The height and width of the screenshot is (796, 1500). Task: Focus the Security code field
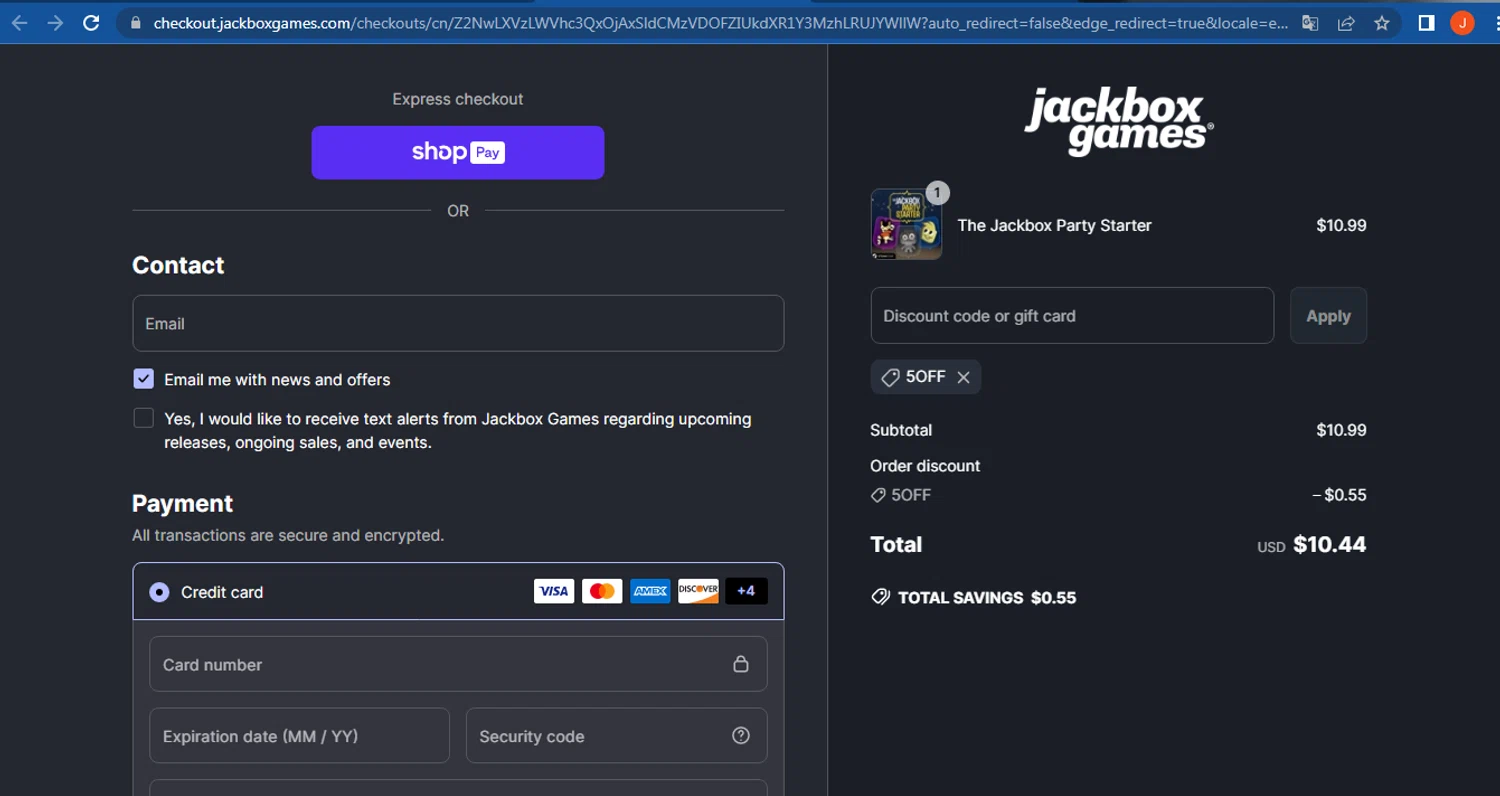pyautogui.click(x=616, y=736)
